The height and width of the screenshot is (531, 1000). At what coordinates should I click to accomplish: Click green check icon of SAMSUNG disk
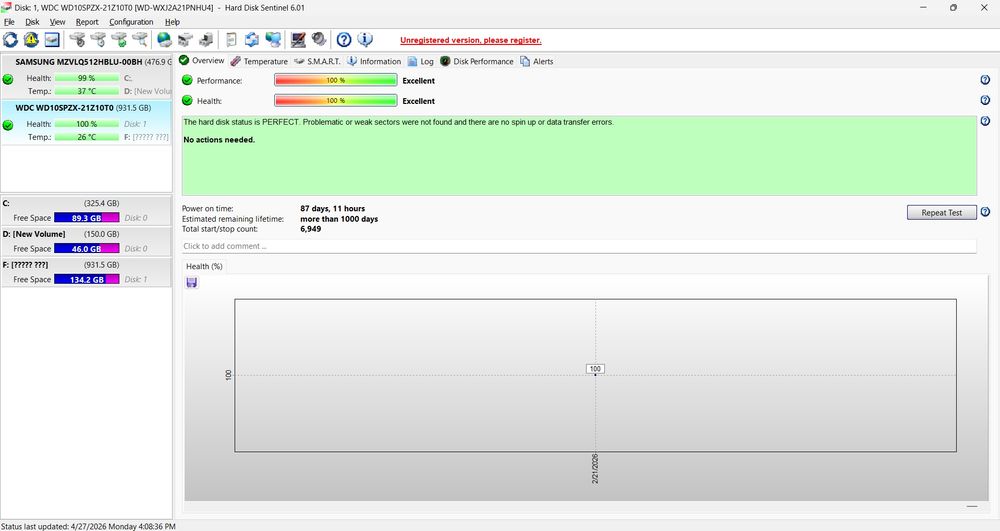(x=8, y=80)
